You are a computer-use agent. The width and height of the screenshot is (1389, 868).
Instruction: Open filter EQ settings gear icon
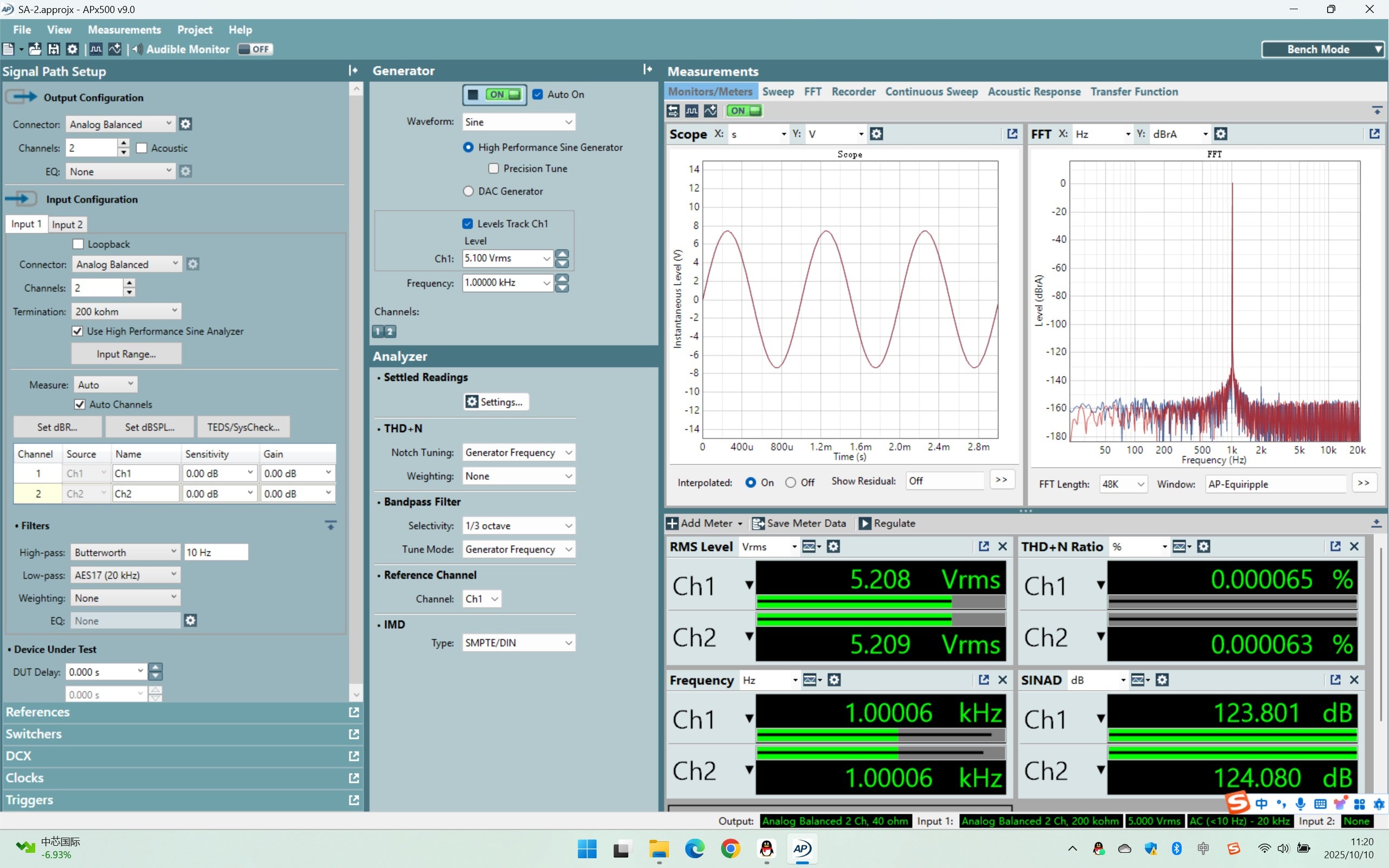tap(190, 621)
